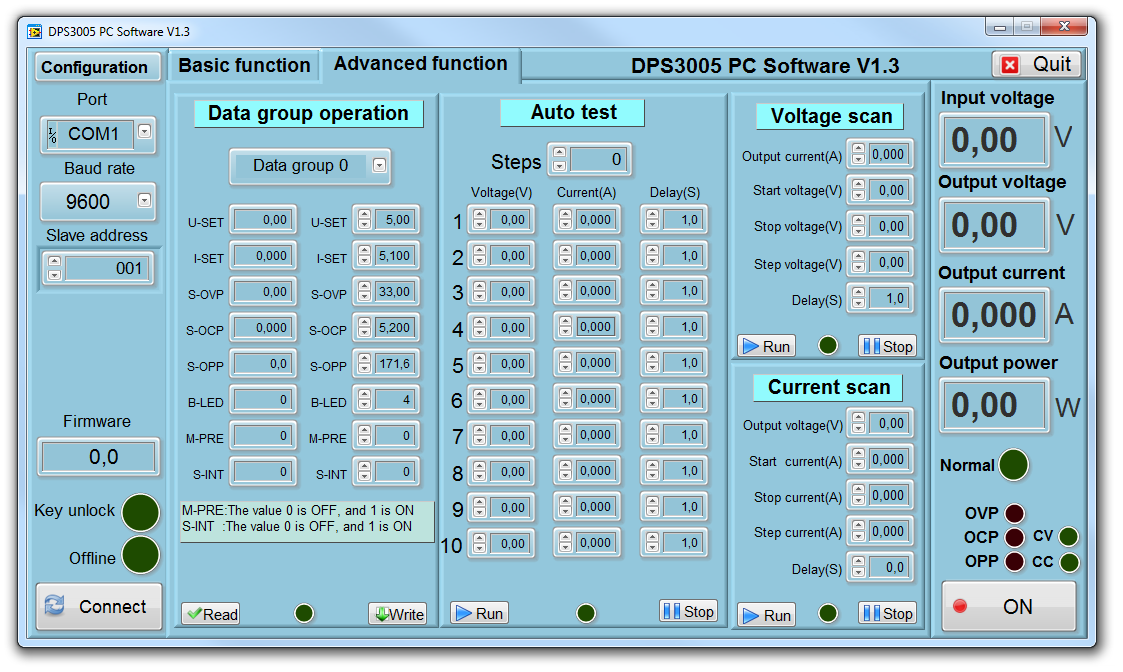Click the Input voltage display
1123x672 pixels.
[994, 140]
